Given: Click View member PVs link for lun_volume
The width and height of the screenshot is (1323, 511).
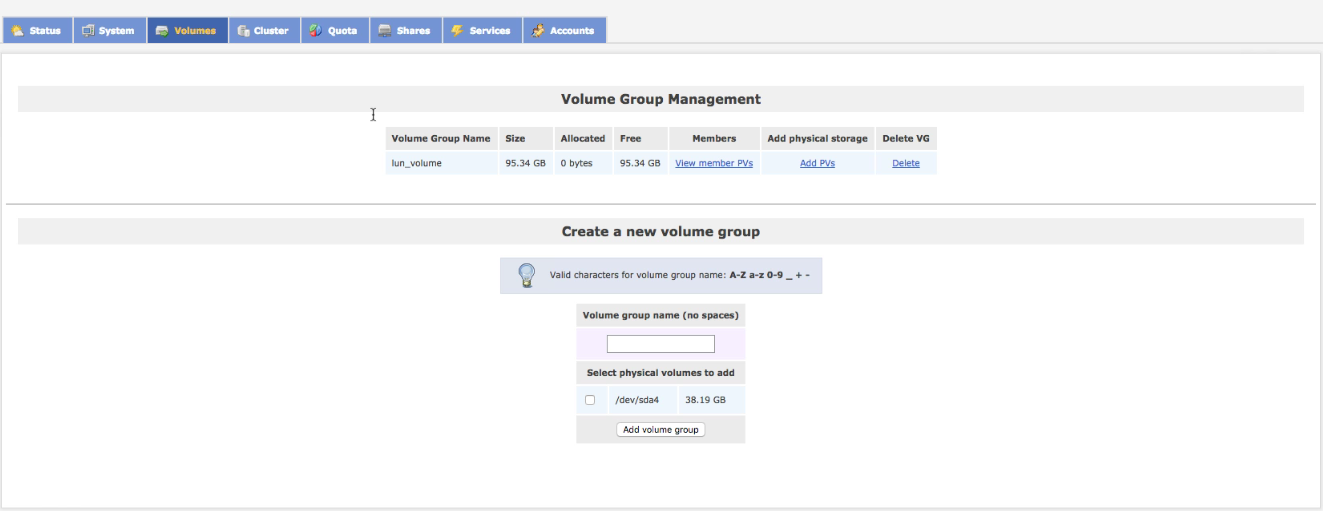Looking at the screenshot, I should pyautogui.click(x=714, y=163).
